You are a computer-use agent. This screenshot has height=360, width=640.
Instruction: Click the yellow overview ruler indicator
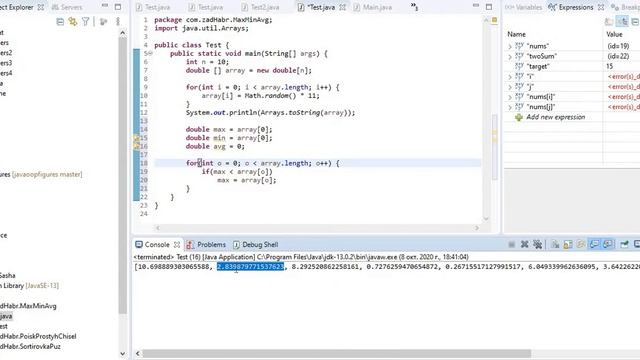tap(495, 20)
